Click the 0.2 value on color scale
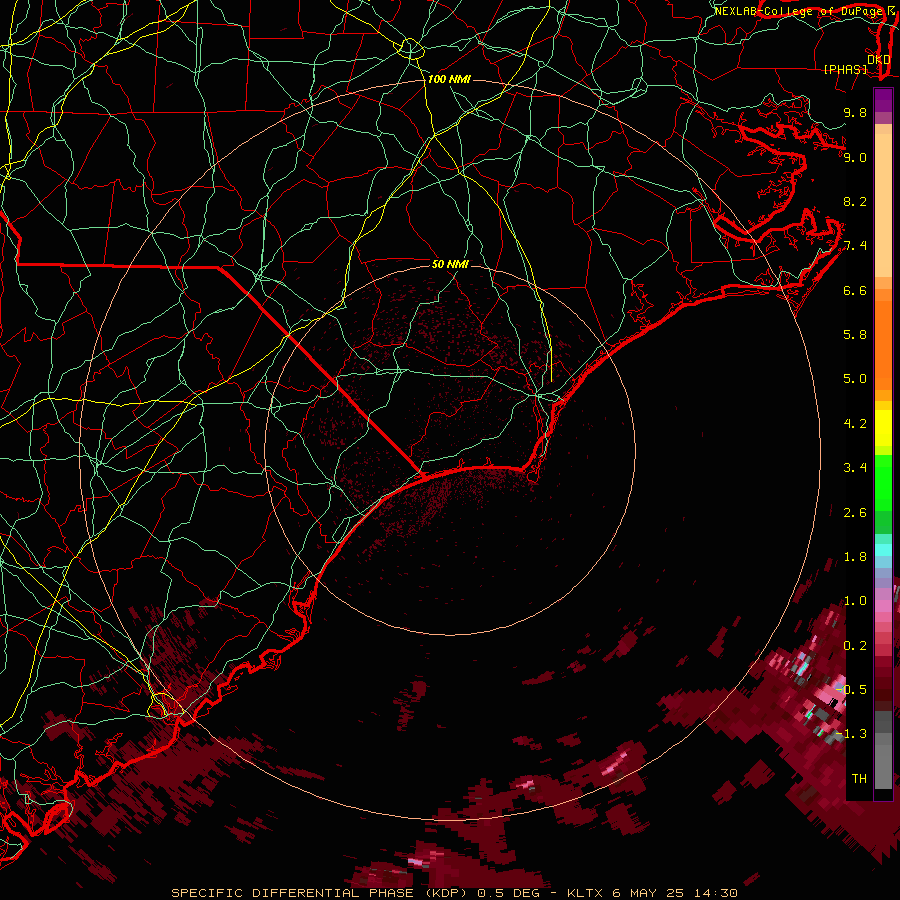Viewport: 900px width, 900px height. pyautogui.click(x=855, y=646)
